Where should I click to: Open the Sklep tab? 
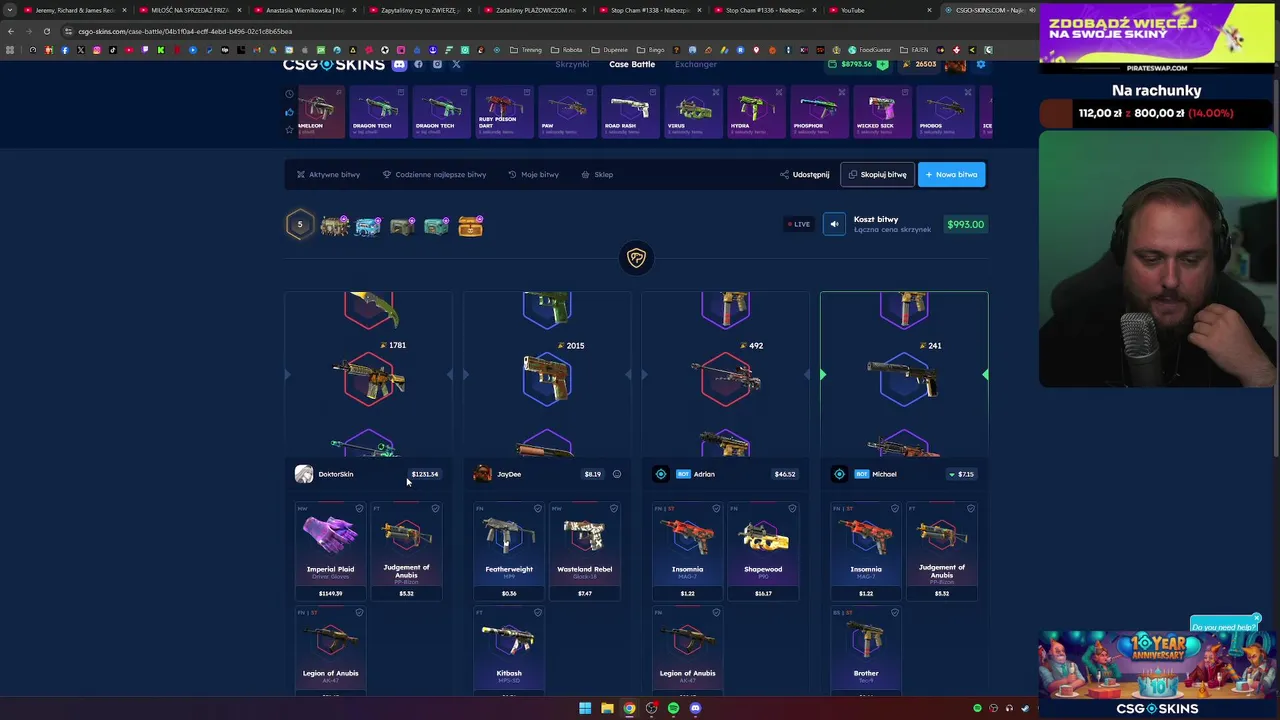pyautogui.click(x=597, y=175)
